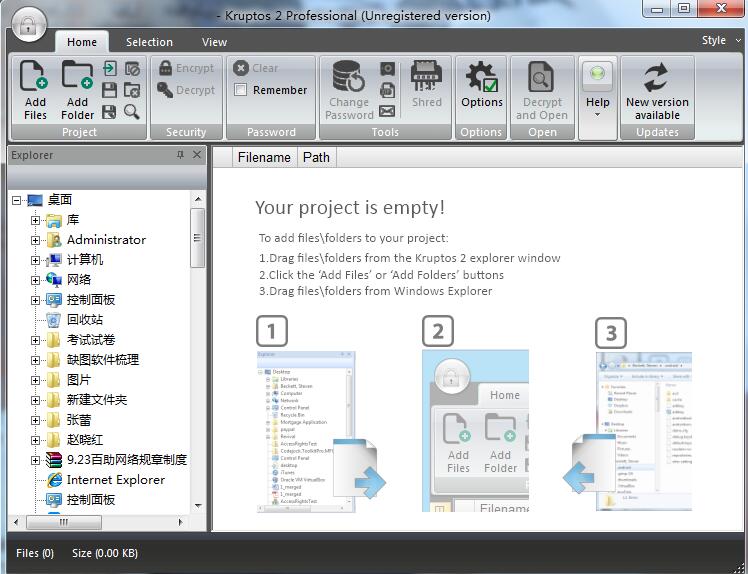Viewport: 748px width, 574px height.
Task: Click the remove file icon in Project
Action: click(132, 68)
